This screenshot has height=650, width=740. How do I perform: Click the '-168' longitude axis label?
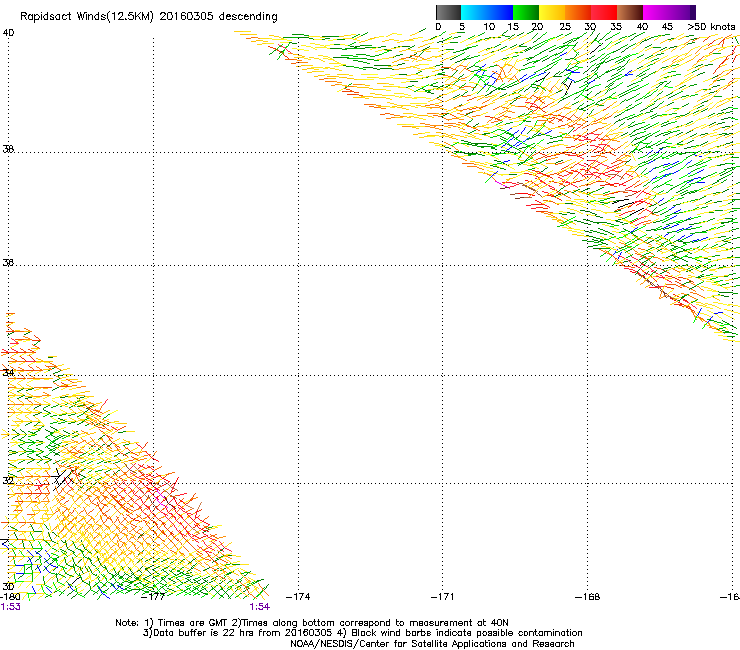588,597
